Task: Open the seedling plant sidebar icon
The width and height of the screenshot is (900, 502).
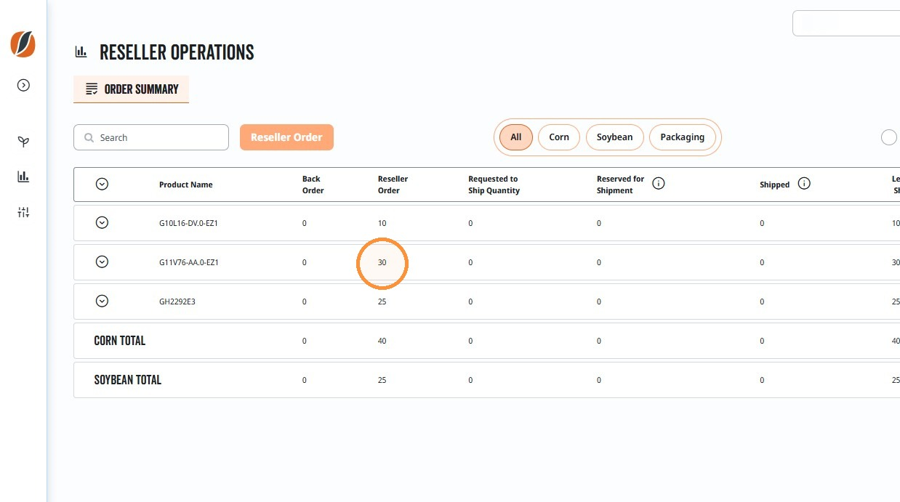Action: click(x=24, y=141)
